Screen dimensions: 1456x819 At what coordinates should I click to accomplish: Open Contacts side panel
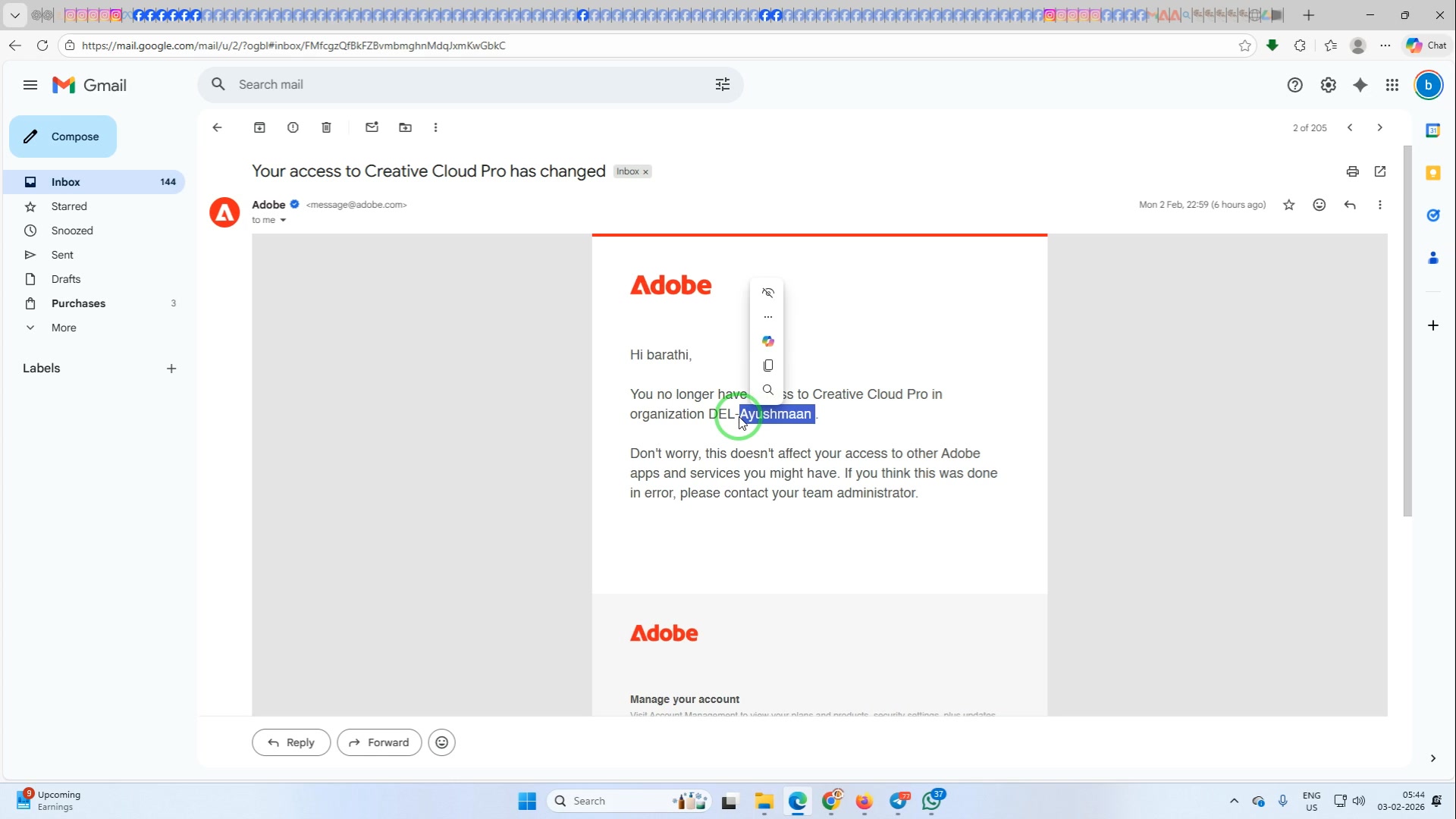(1432, 258)
